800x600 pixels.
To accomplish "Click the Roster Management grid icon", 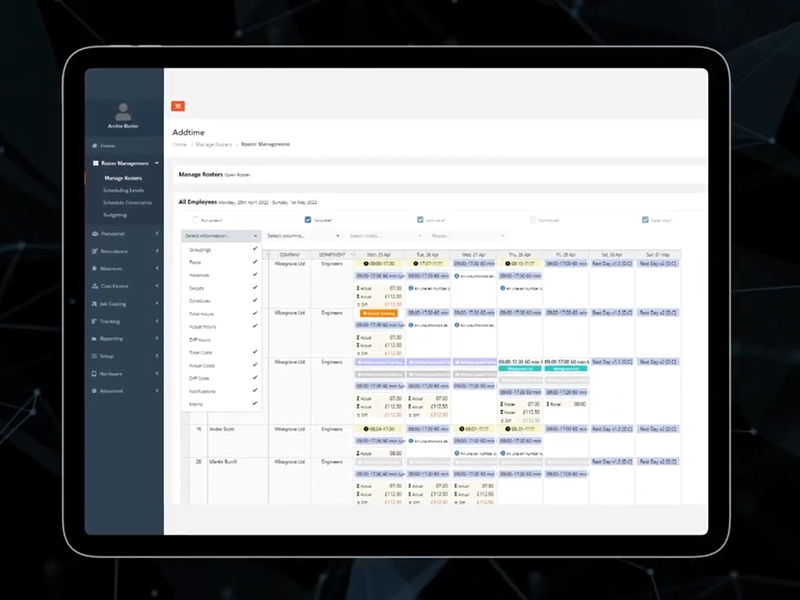I will pos(95,163).
